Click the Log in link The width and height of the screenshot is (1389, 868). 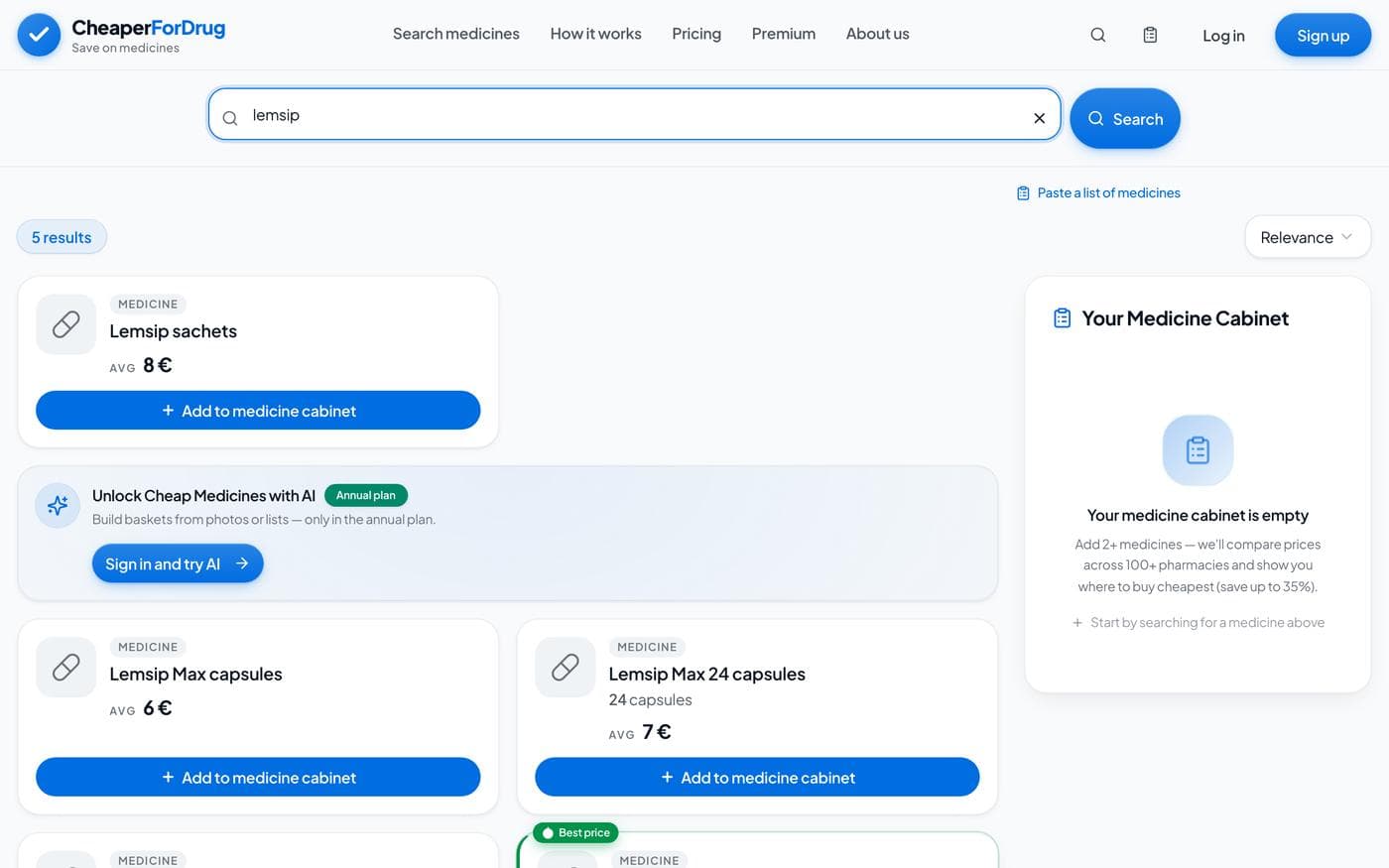(1223, 36)
